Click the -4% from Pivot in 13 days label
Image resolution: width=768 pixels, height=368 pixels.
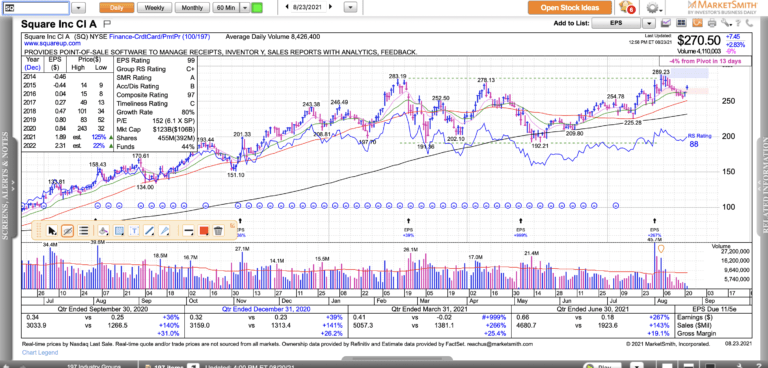pyautogui.click(x=706, y=61)
